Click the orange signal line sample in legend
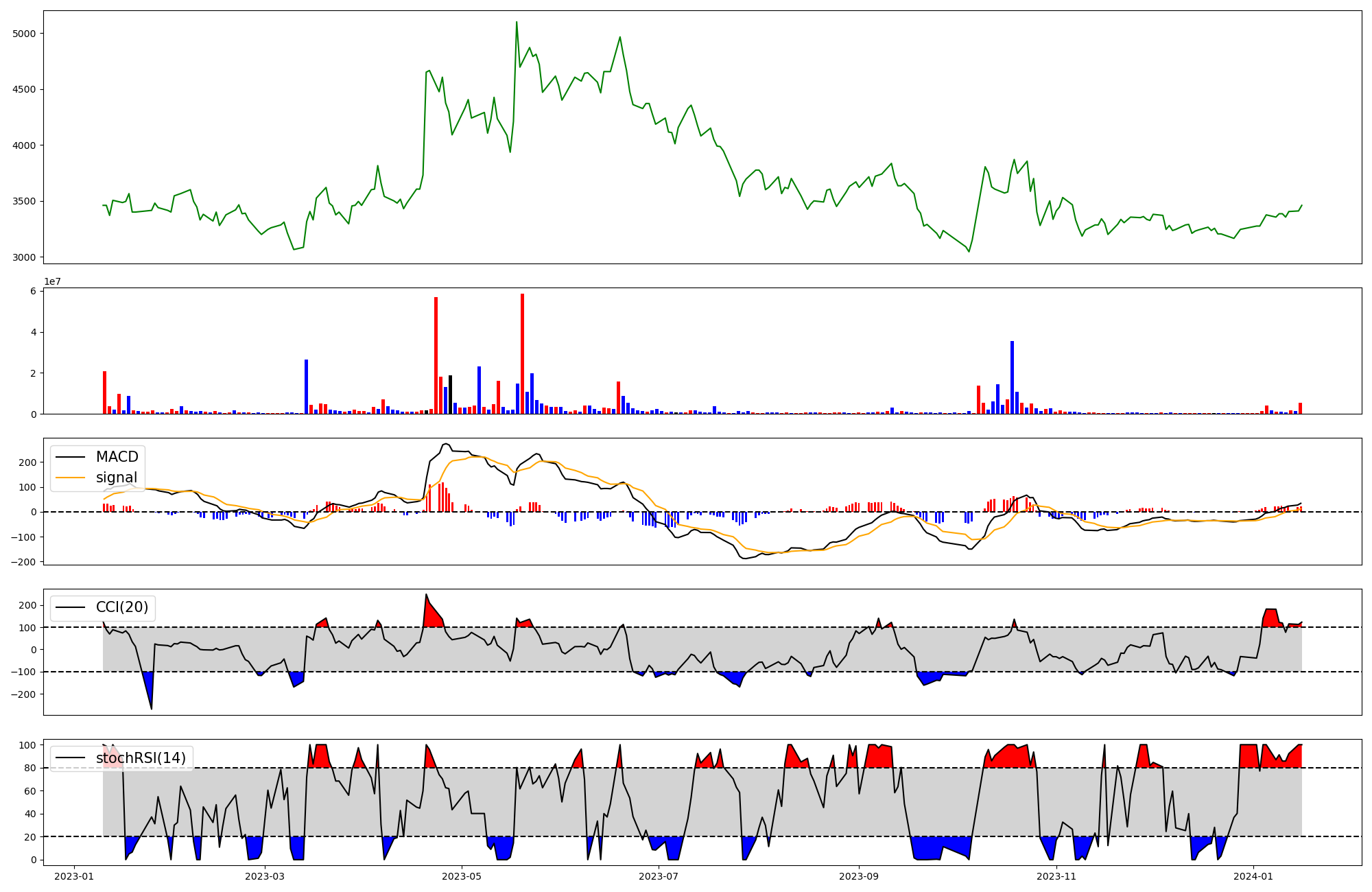The width and height of the screenshot is (1372, 892). [70, 478]
